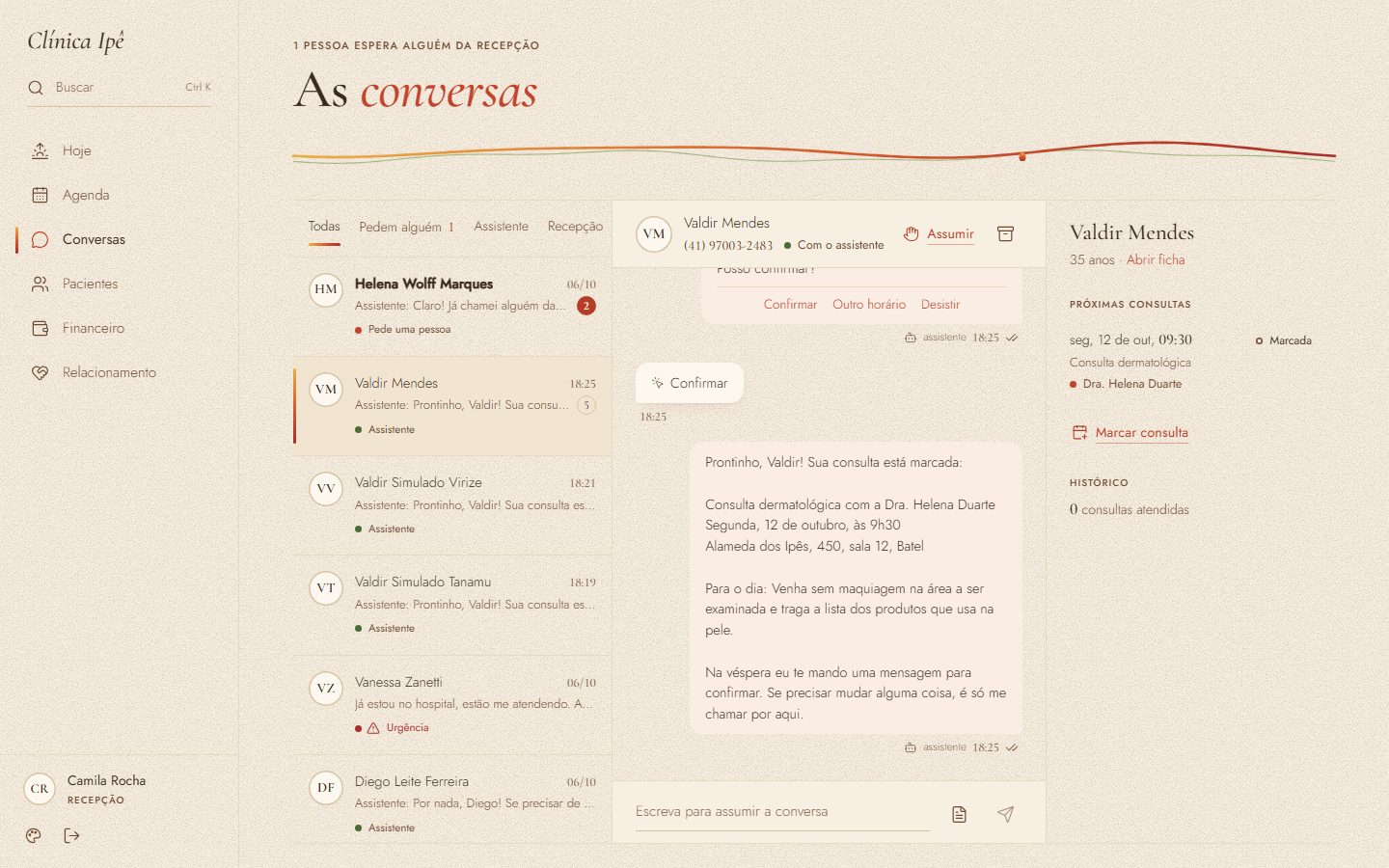Switch to the Pedem alguém tab
This screenshot has width=1389, height=868.
(406, 227)
